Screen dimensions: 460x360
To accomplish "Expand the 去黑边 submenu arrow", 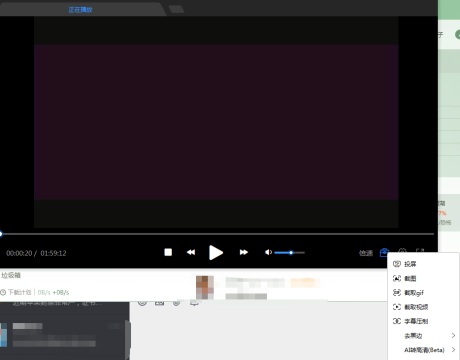I will [453, 335].
